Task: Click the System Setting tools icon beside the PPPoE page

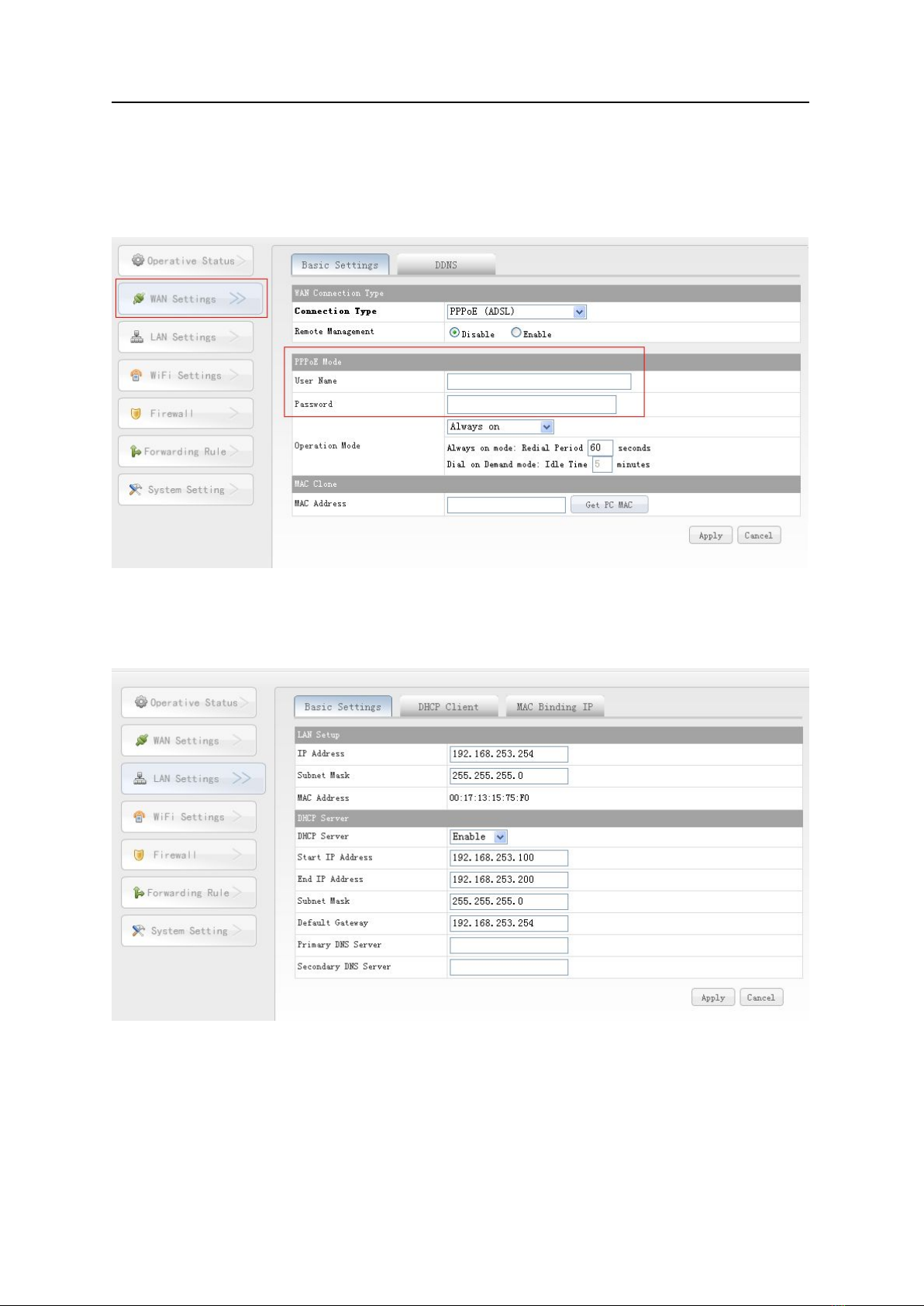Action: coord(136,490)
